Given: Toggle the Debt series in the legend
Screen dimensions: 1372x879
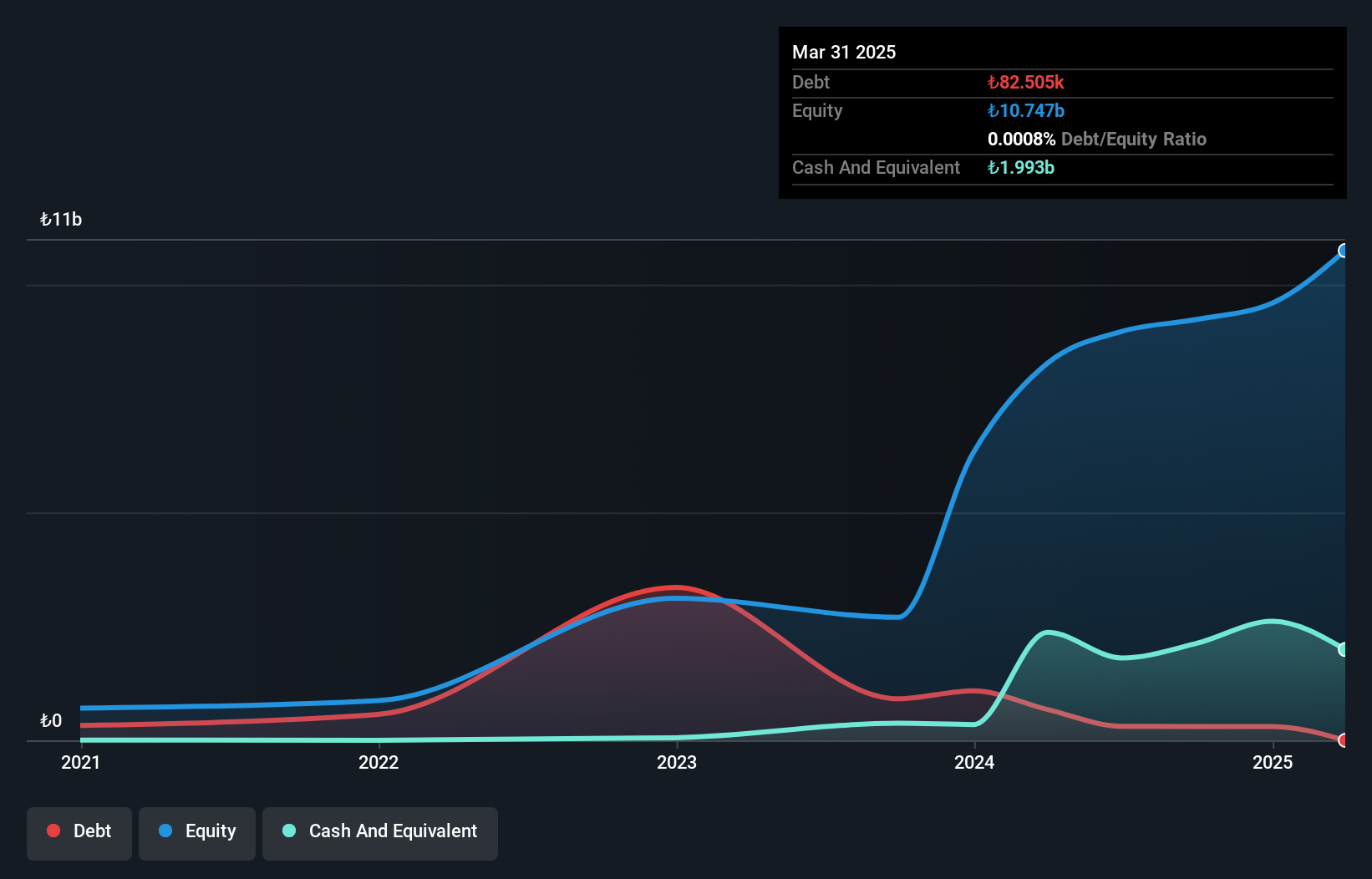Looking at the screenshot, I should [79, 833].
